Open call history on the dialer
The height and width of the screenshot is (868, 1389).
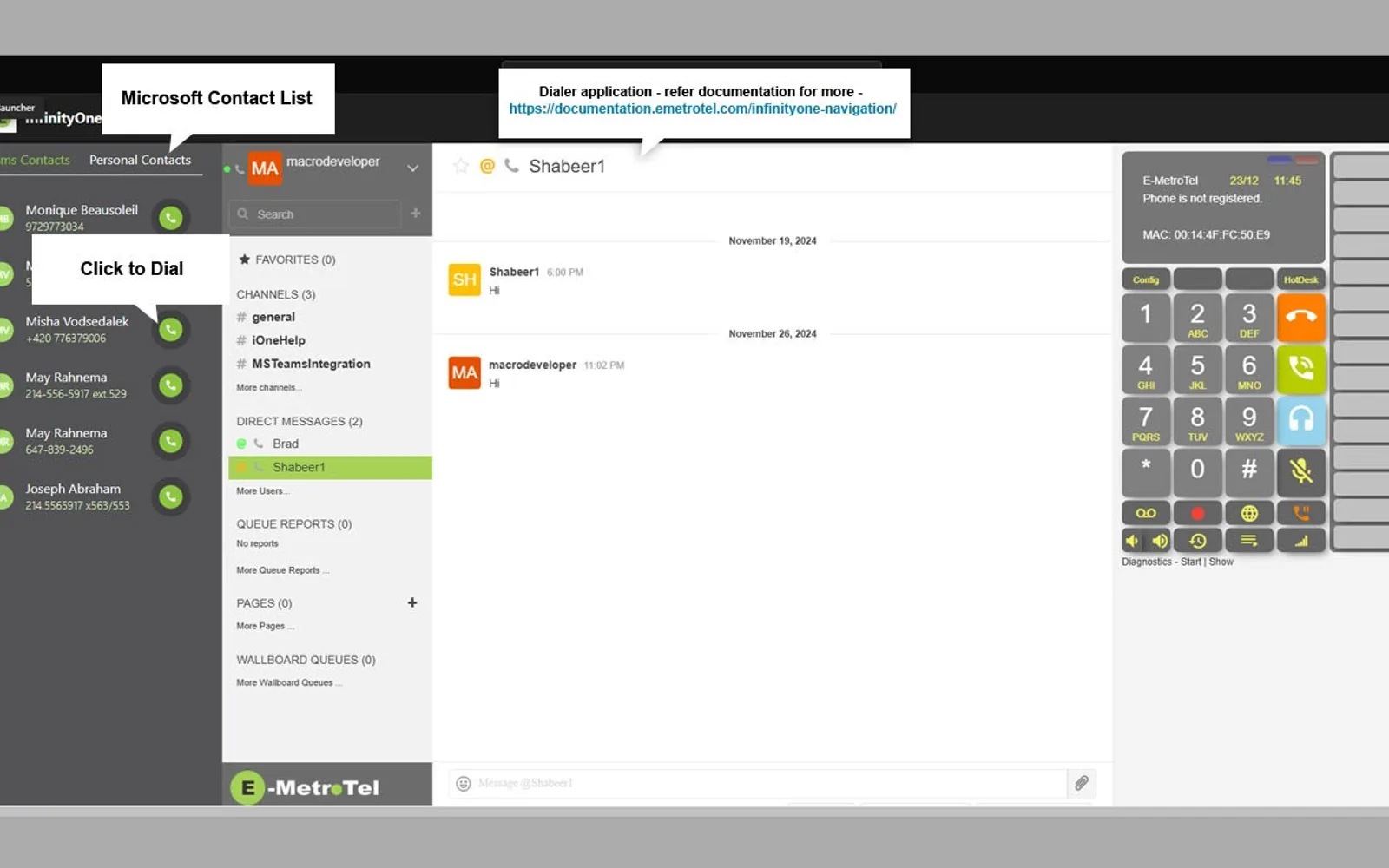click(1197, 541)
